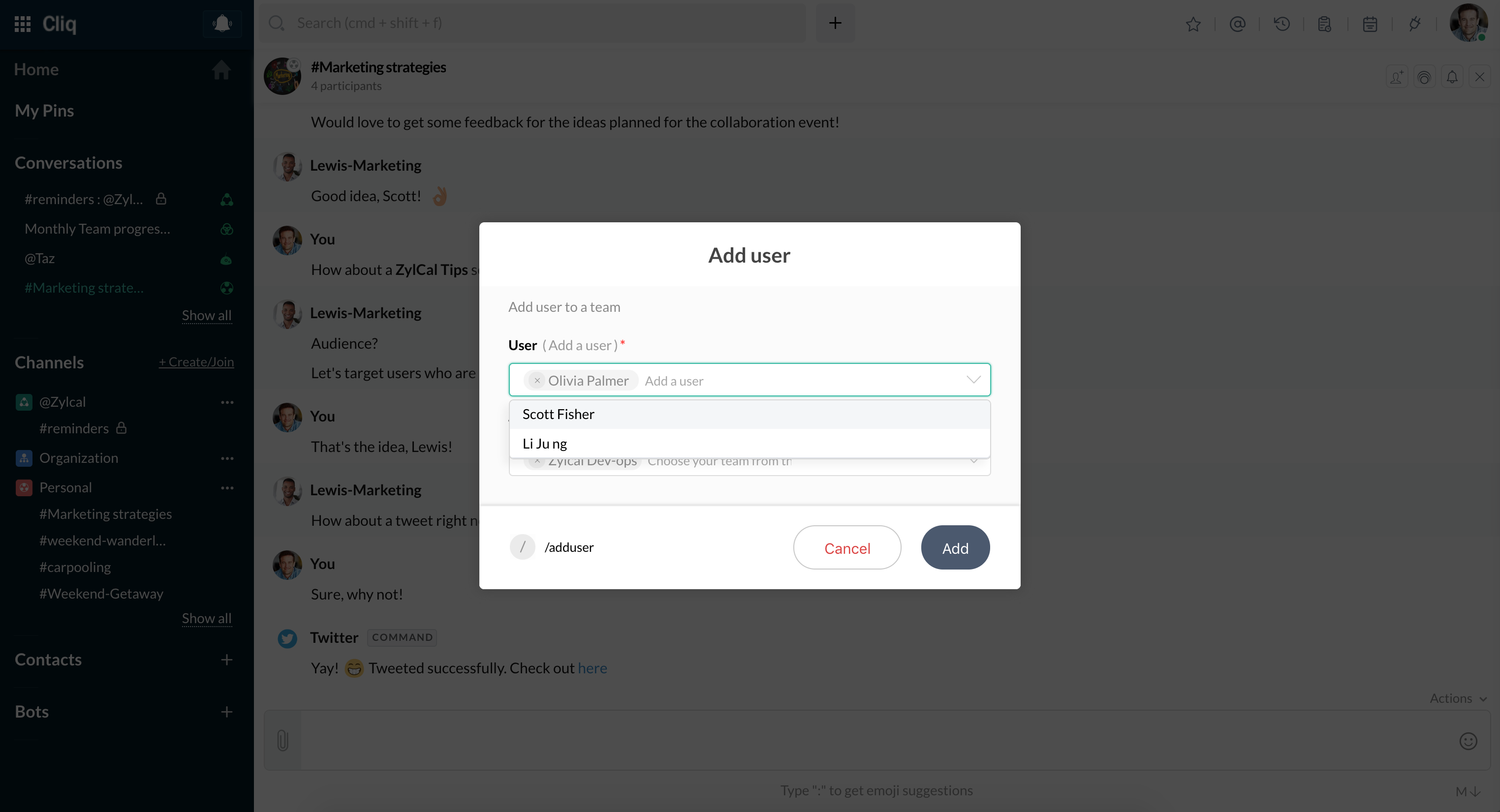The image size is (1500, 812).
Task: Click add participant icon in channel header
Action: (1397, 77)
